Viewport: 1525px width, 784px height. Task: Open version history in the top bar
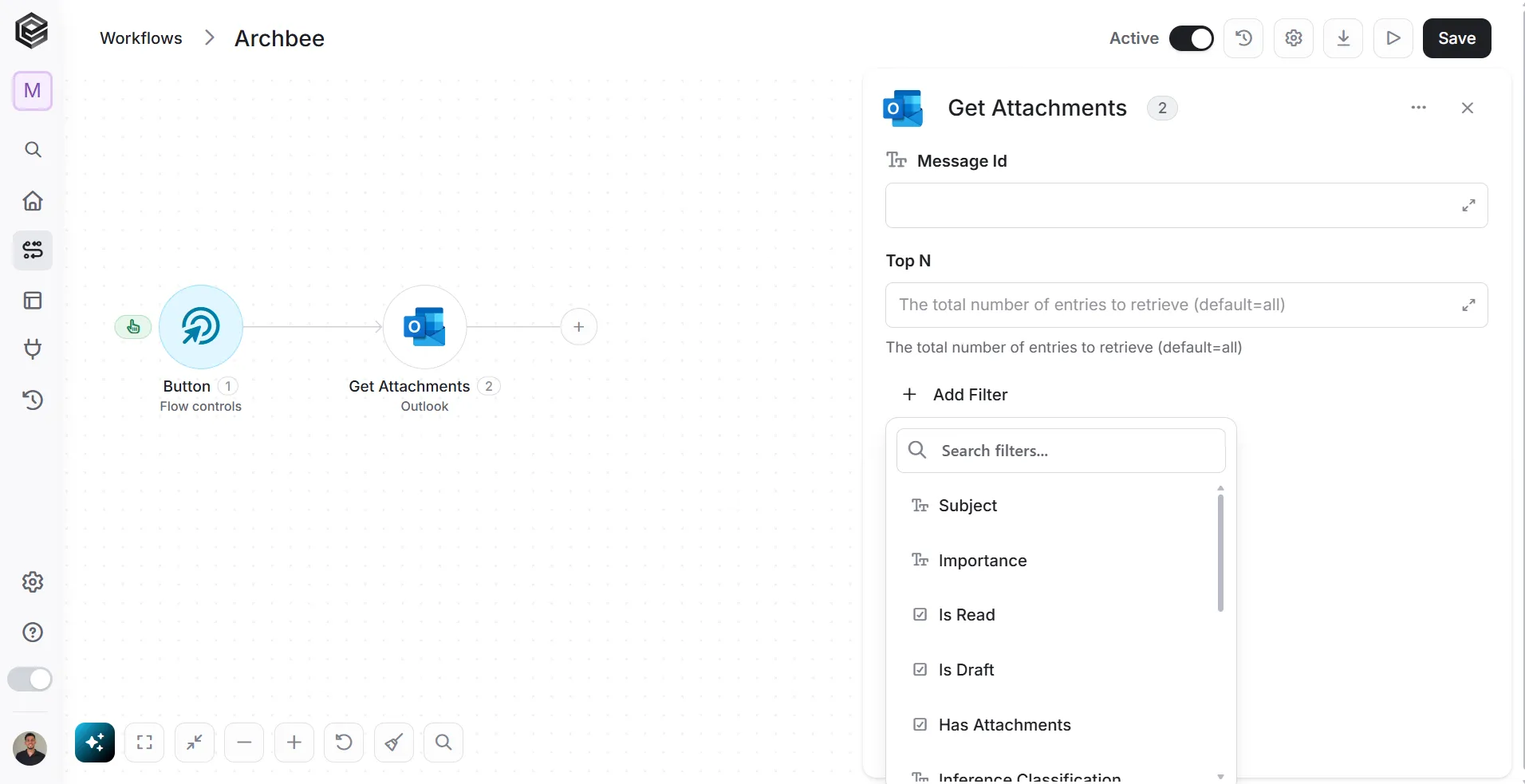coord(1243,38)
